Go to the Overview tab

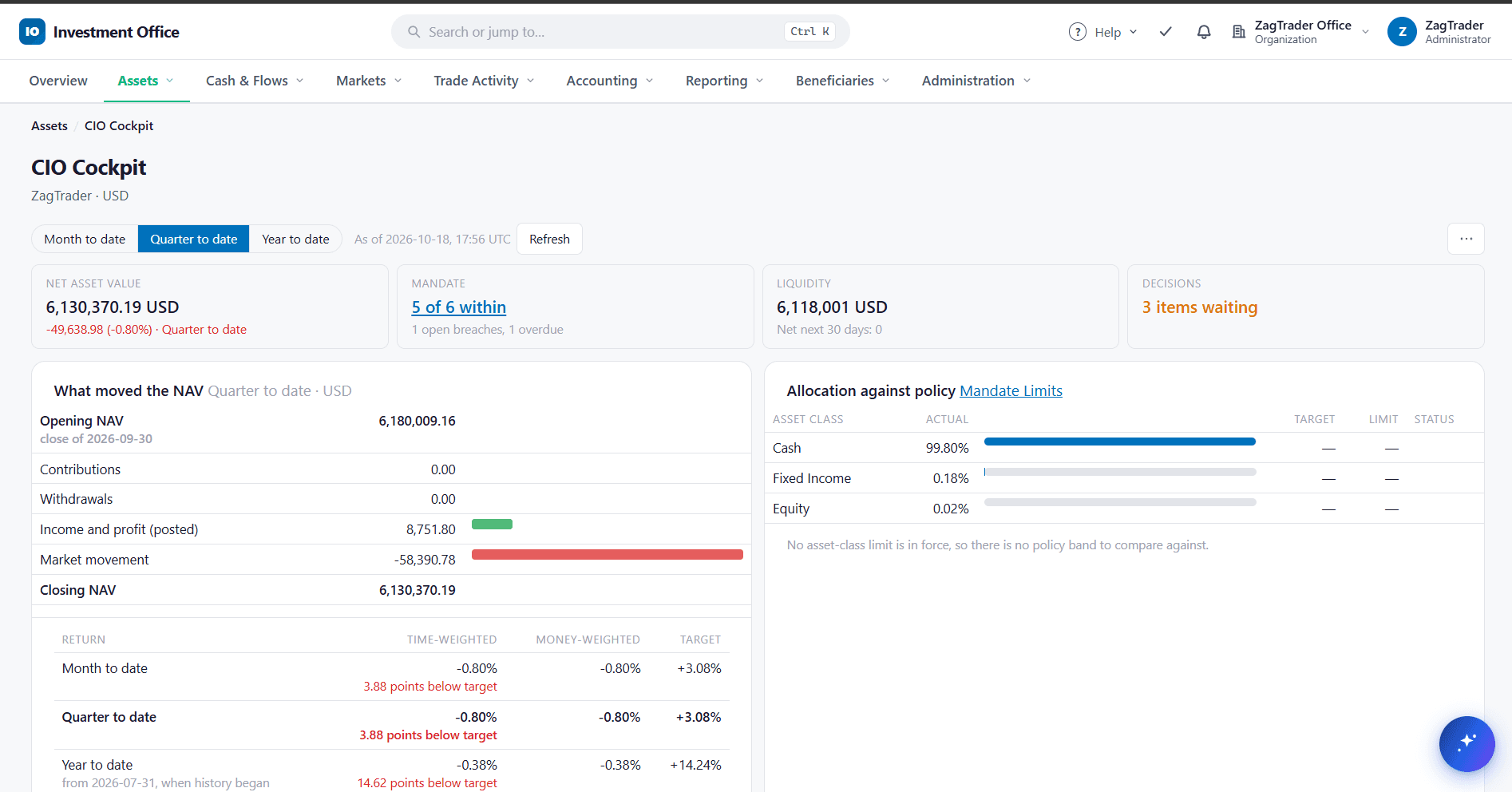[58, 81]
